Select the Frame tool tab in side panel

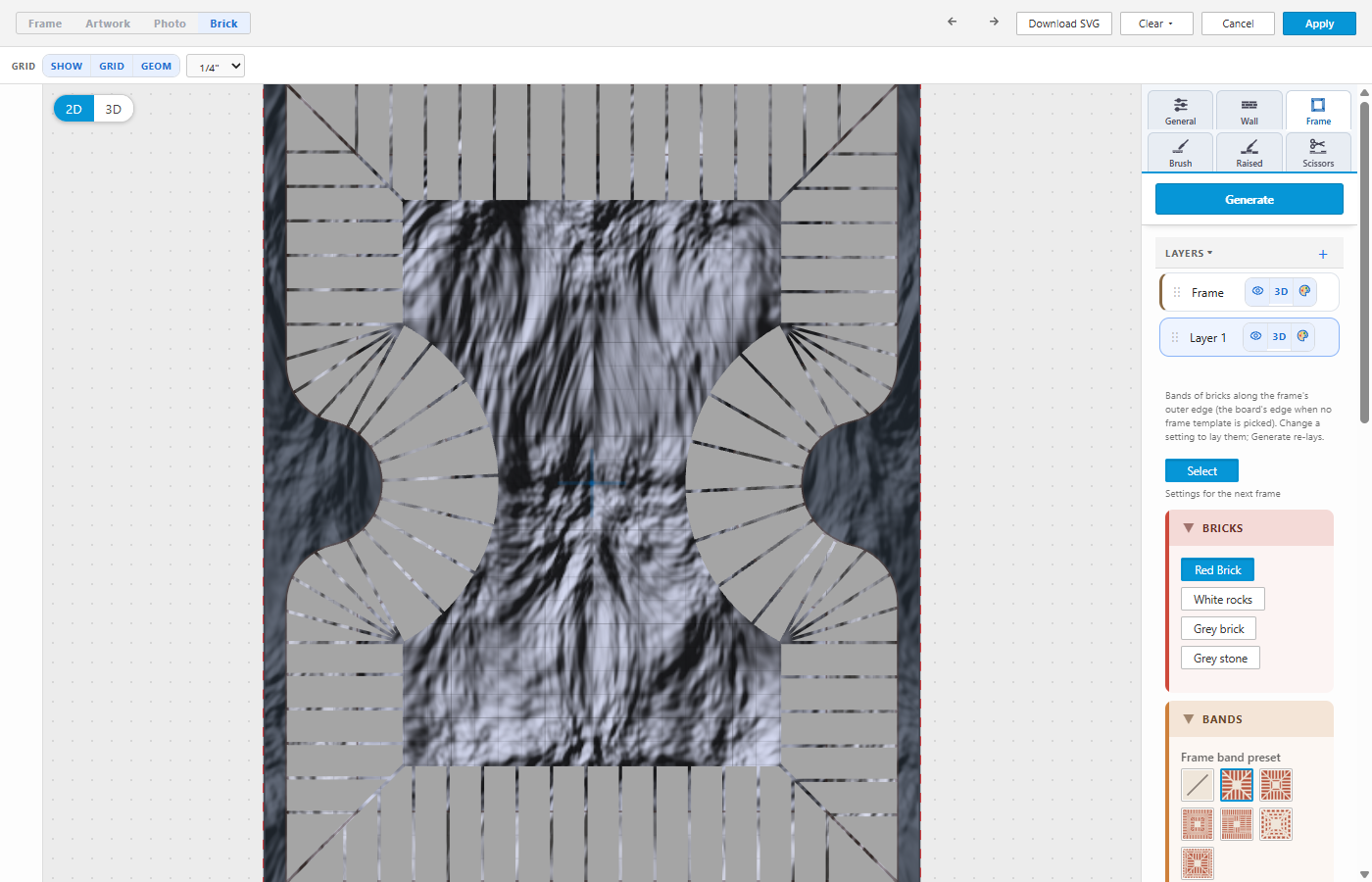click(x=1318, y=111)
